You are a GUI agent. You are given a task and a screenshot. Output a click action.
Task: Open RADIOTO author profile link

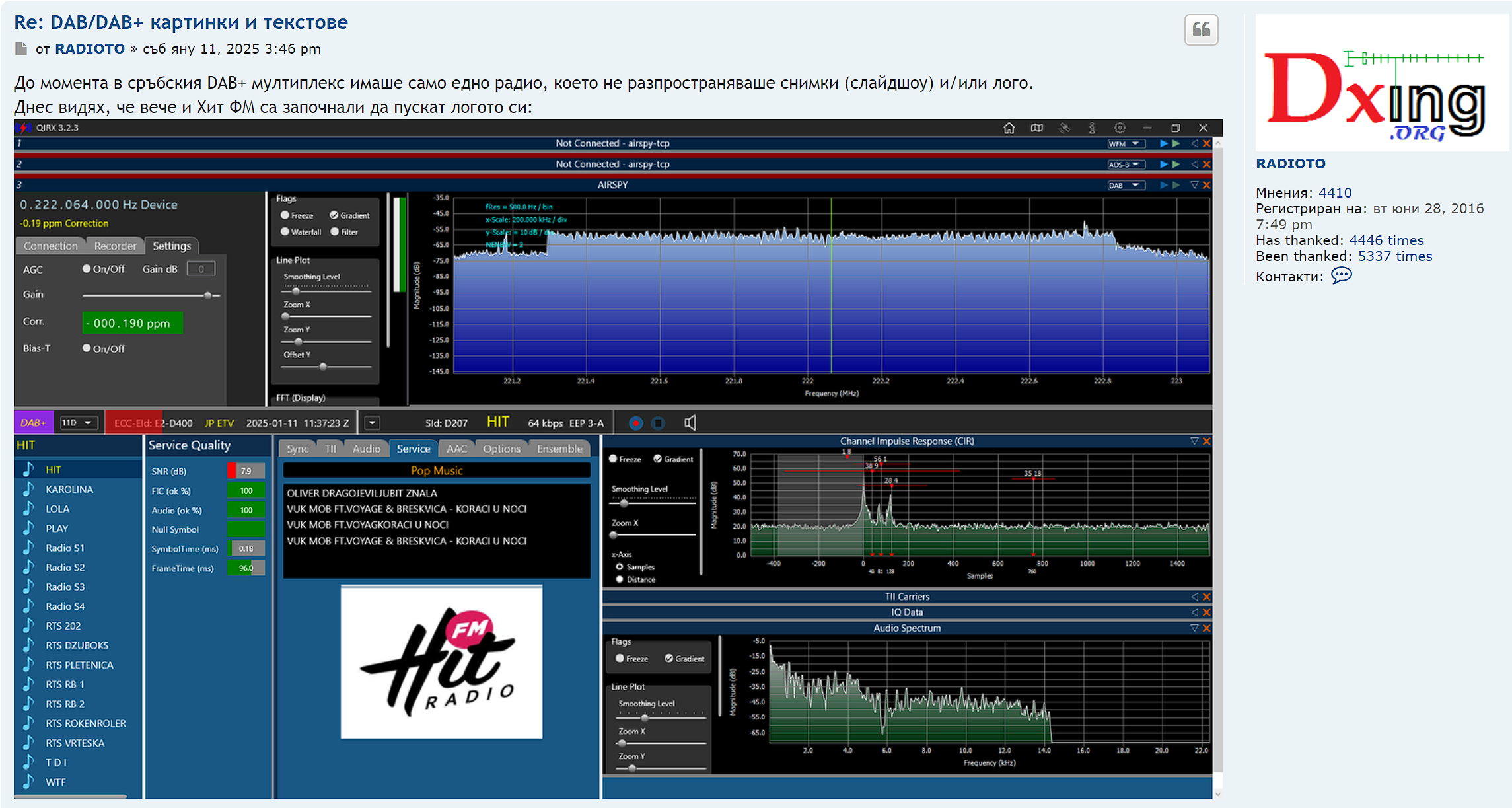[x=90, y=49]
